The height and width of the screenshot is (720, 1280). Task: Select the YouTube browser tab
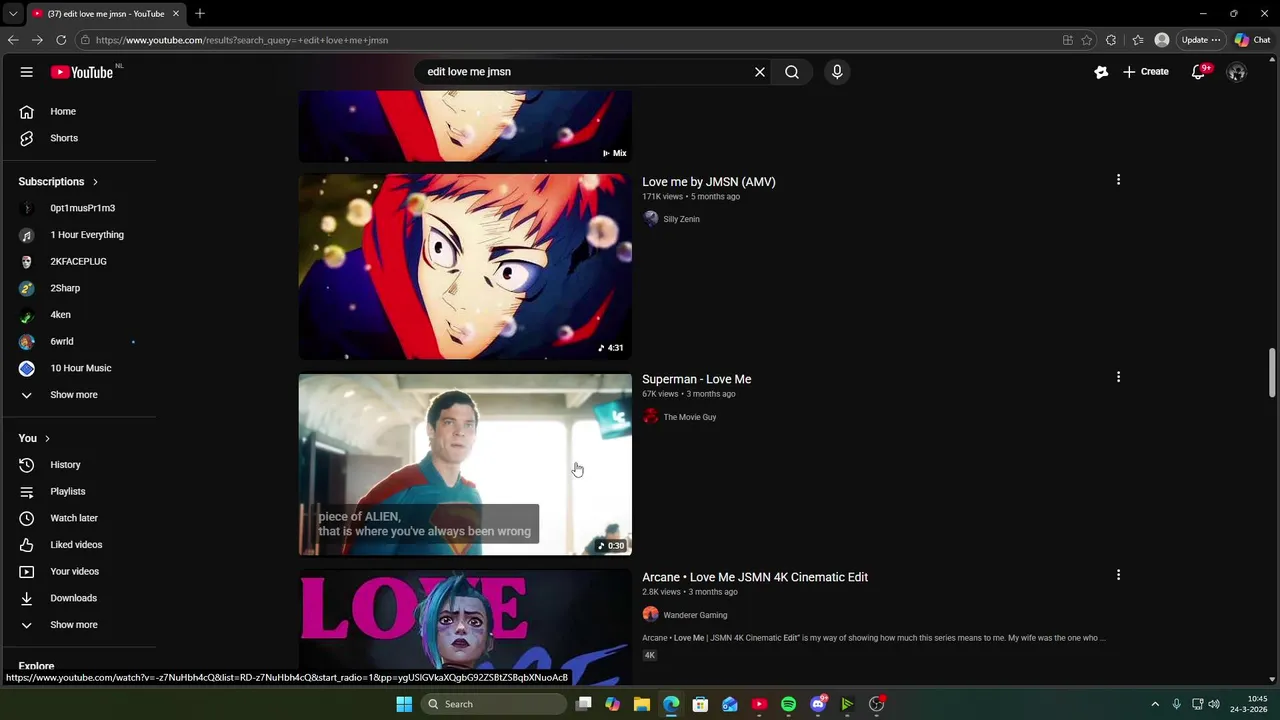click(105, 14)
